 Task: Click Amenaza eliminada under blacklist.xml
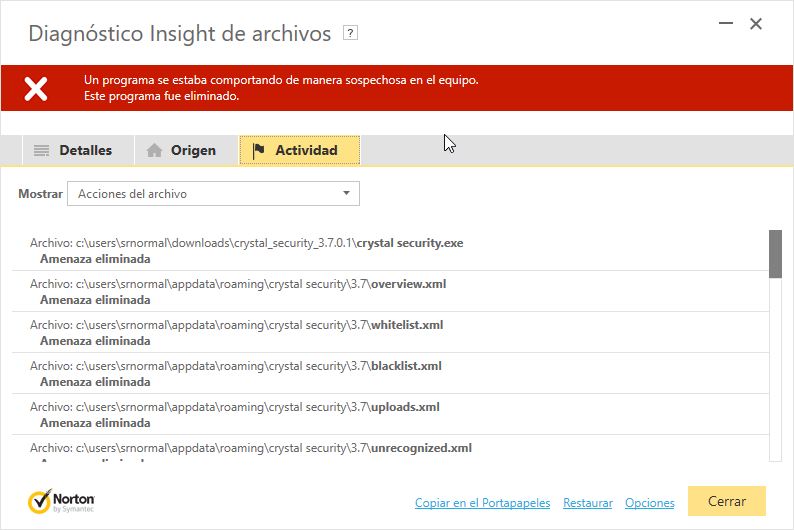point(95,382)
